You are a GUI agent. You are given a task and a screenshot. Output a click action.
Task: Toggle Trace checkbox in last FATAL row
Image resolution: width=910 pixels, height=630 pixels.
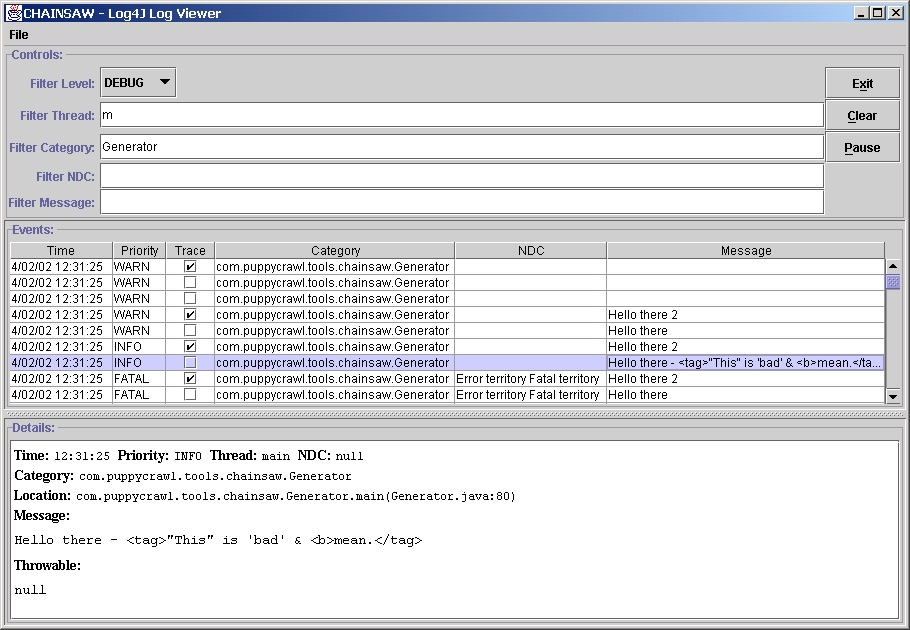pyautogui.click(x=190, y=395)
